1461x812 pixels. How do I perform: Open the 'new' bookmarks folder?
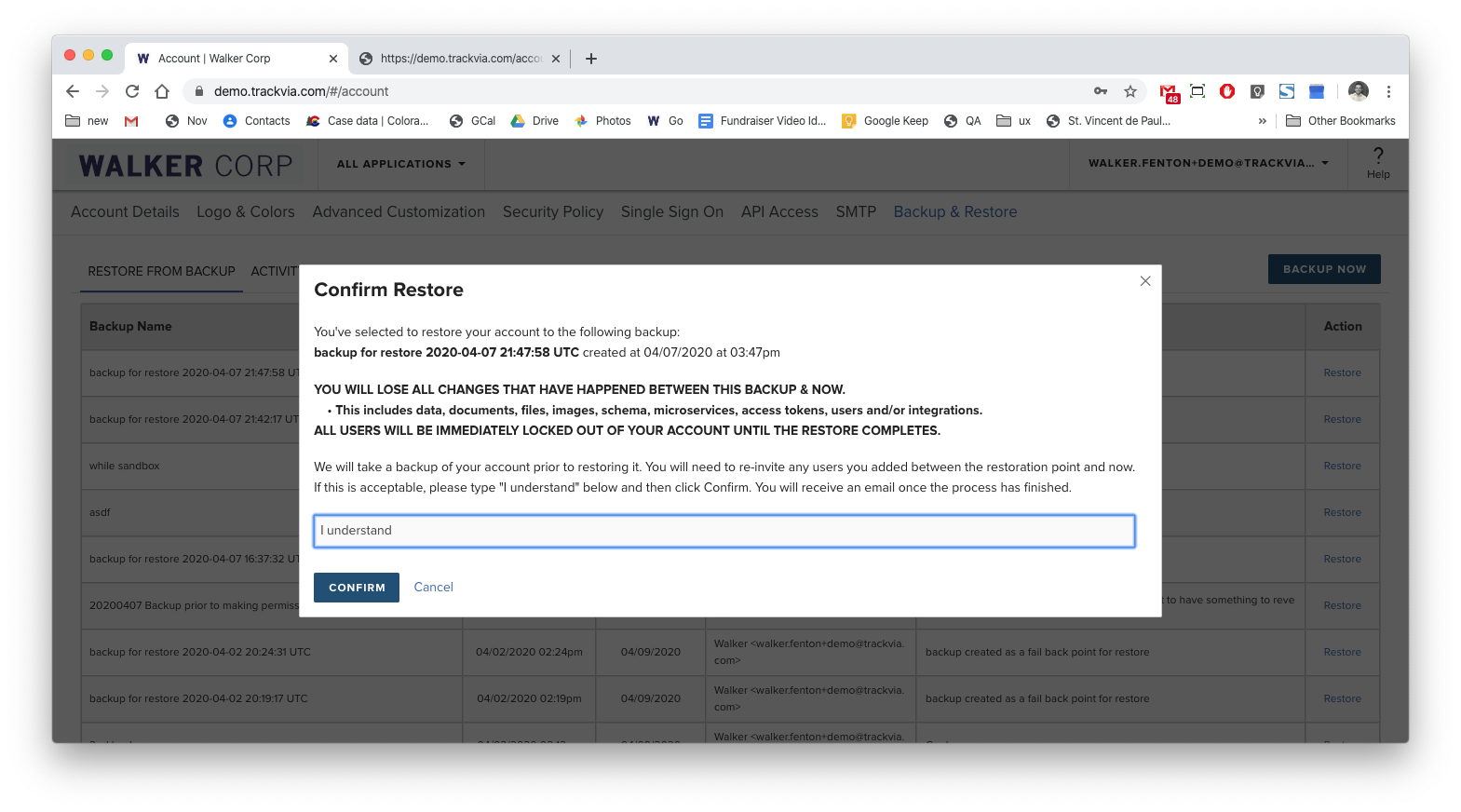87,121
